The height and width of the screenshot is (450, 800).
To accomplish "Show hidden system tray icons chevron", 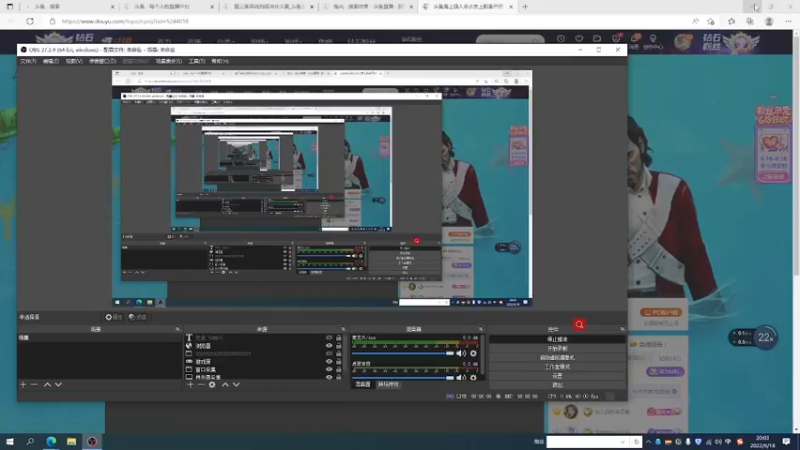I will click(x=648, y=442).
